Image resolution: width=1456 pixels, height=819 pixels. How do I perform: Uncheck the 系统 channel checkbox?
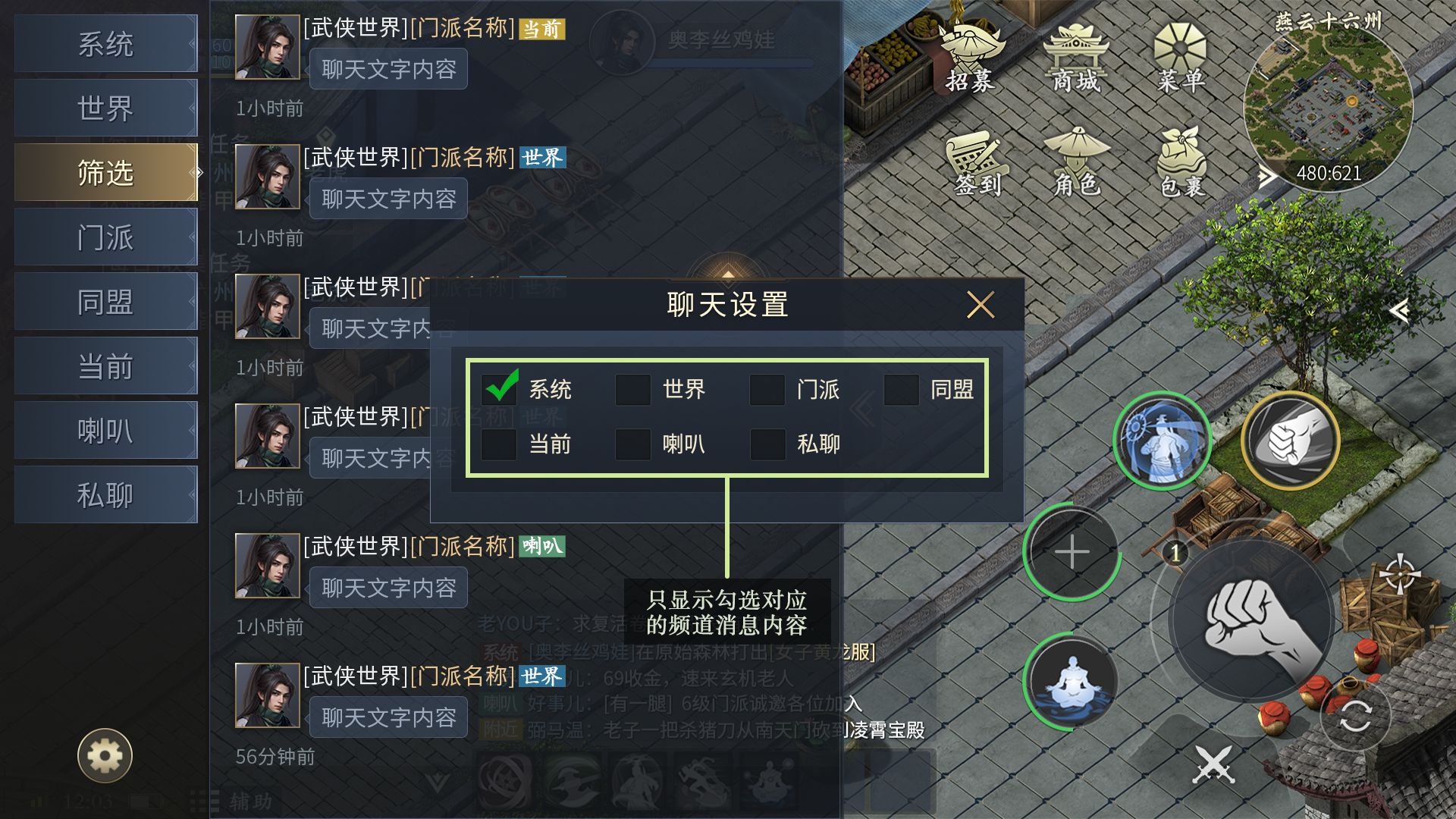point(499,389)
